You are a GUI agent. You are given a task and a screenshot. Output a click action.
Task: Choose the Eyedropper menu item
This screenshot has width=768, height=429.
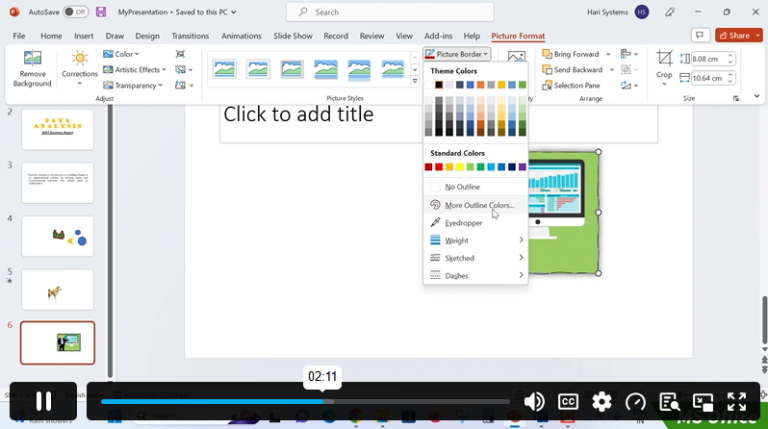coord(475,223)
